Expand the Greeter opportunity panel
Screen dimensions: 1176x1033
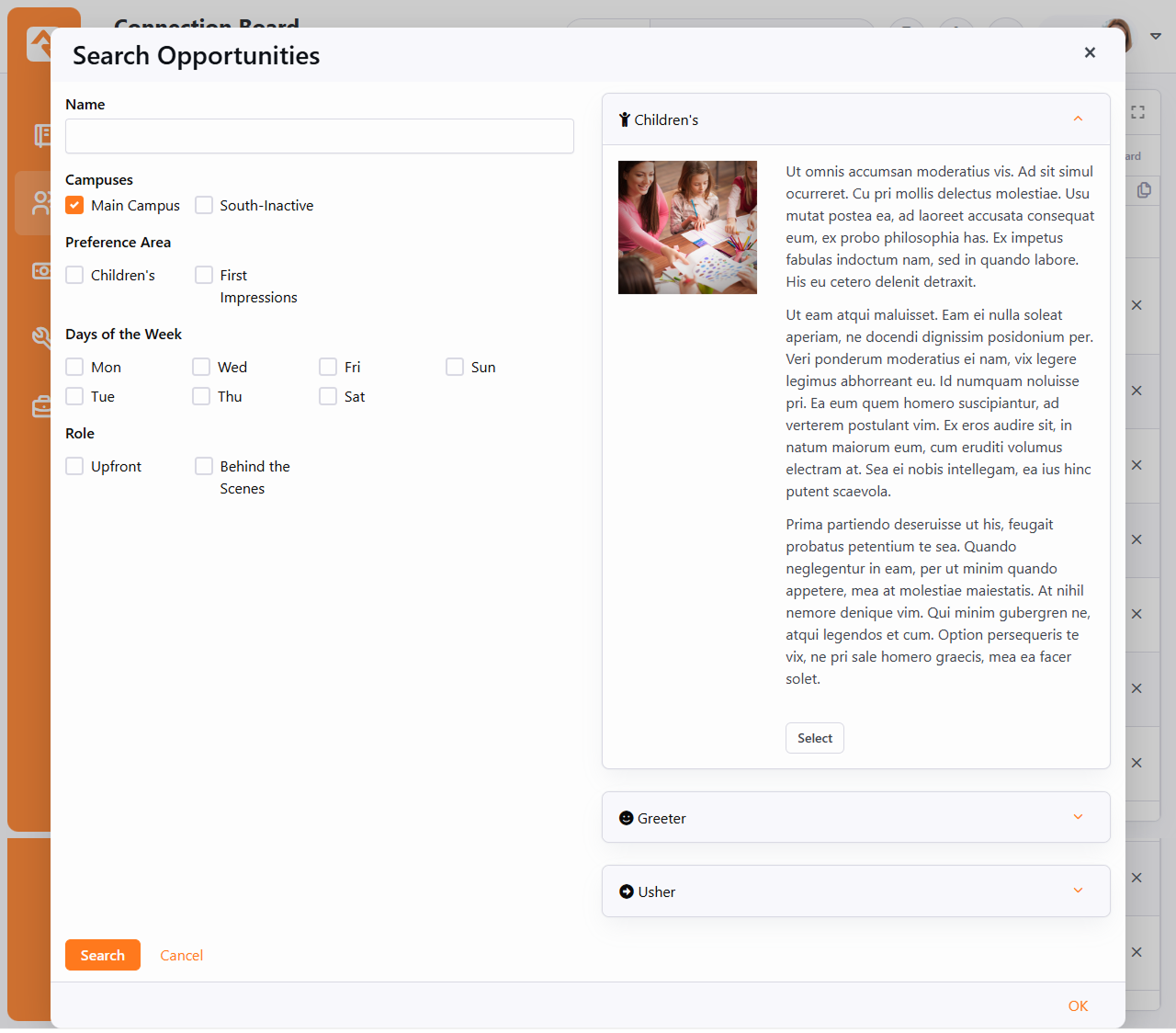[x=1078, y=817]
